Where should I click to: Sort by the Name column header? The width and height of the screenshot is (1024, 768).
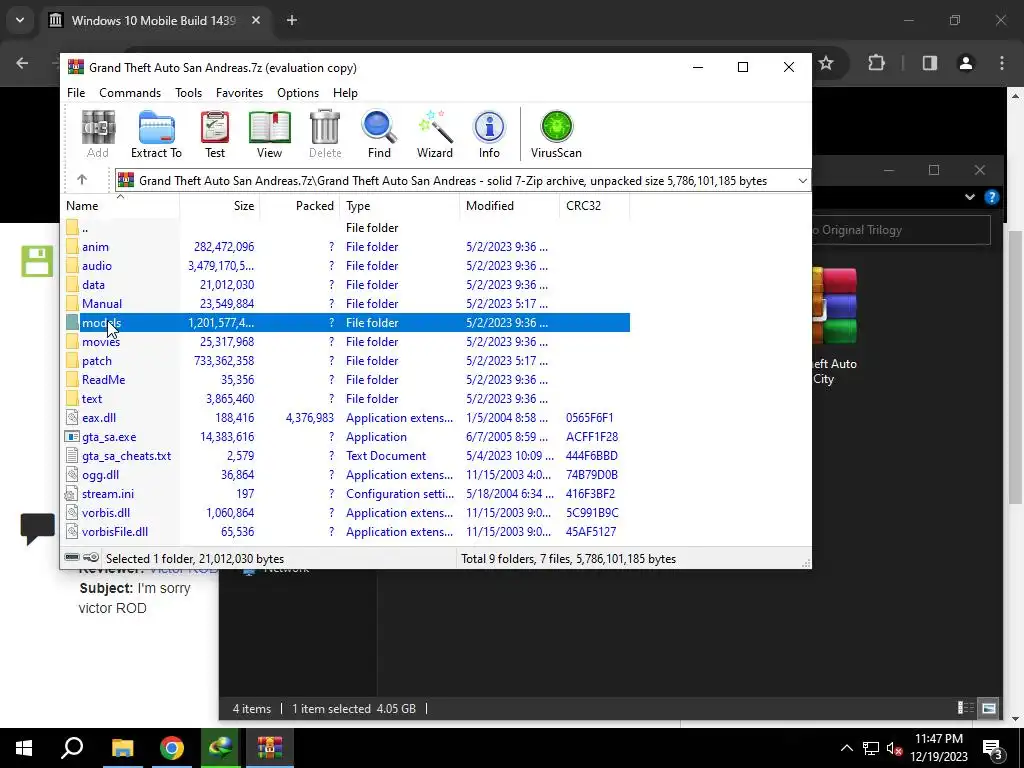pos(121,206)
